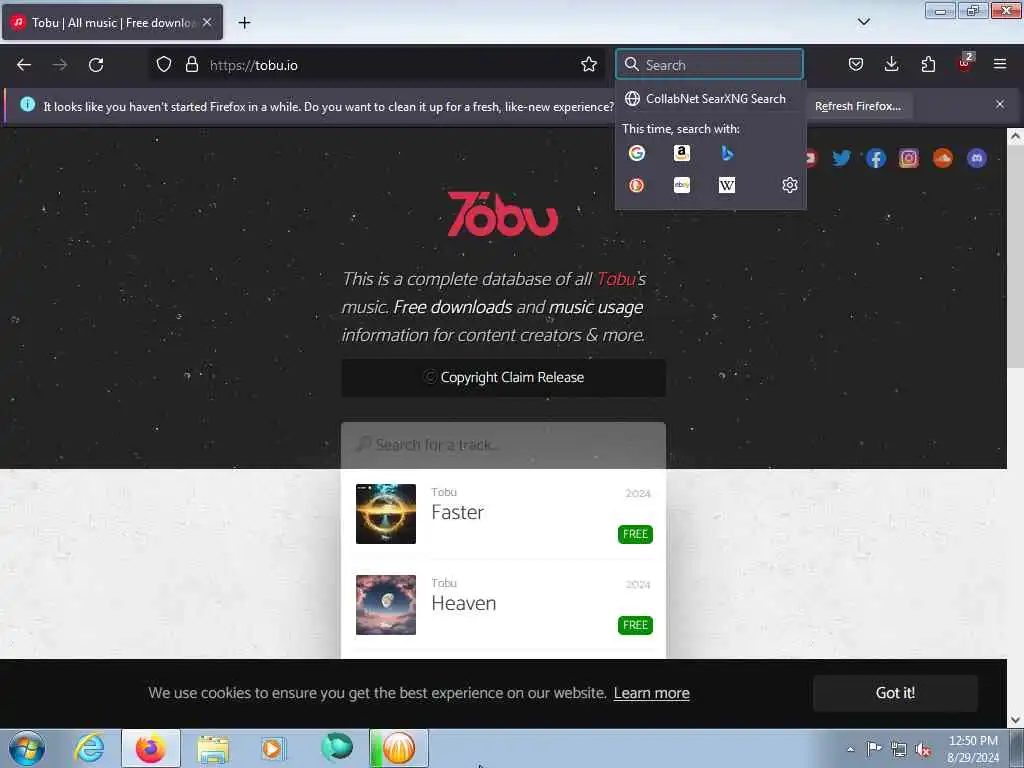Open Tobu's Instagram page
The height and width of the screenshot is (768, 1024).
[x=908, y=158]
